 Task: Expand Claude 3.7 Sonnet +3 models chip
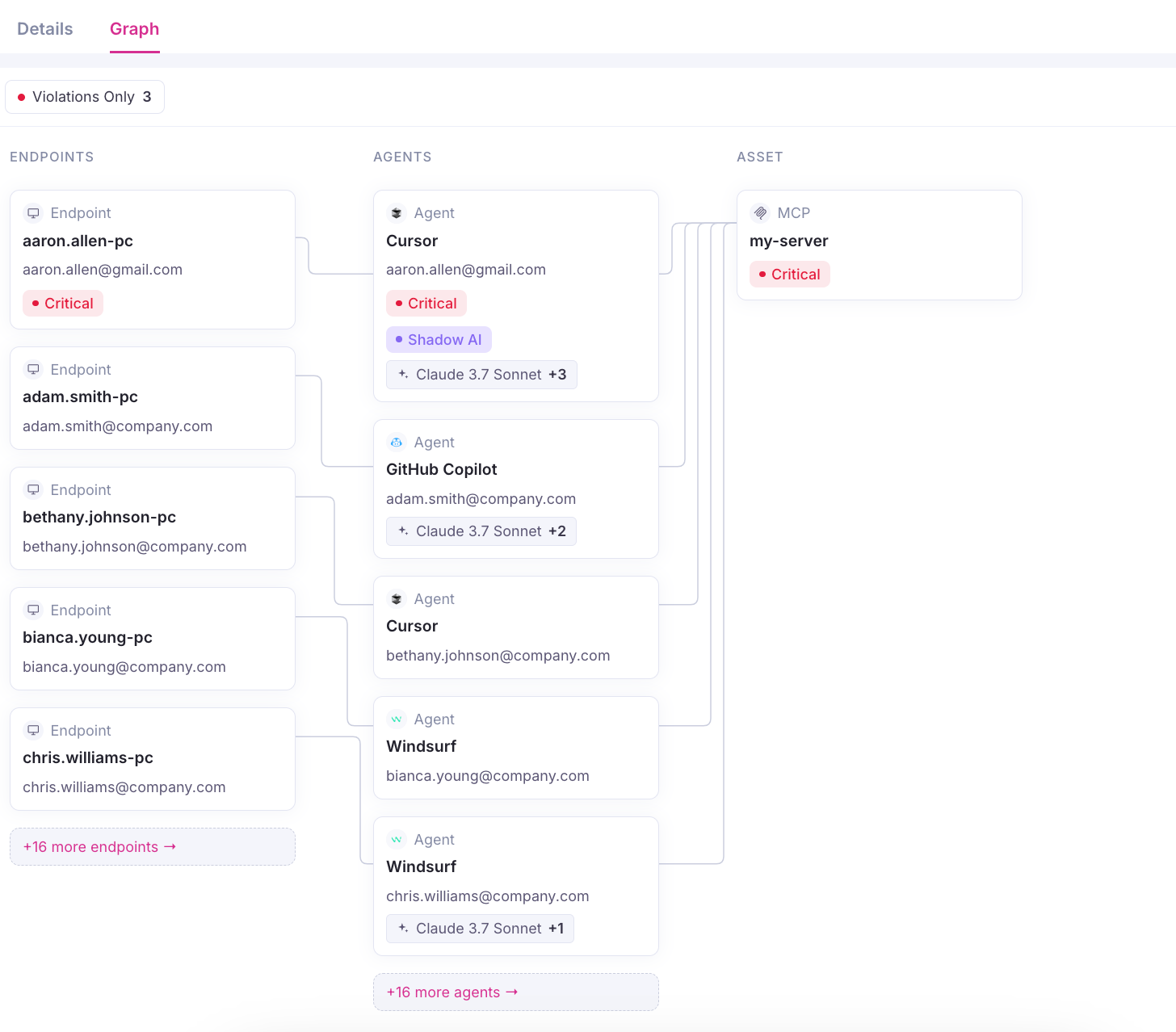coord(482,375)
